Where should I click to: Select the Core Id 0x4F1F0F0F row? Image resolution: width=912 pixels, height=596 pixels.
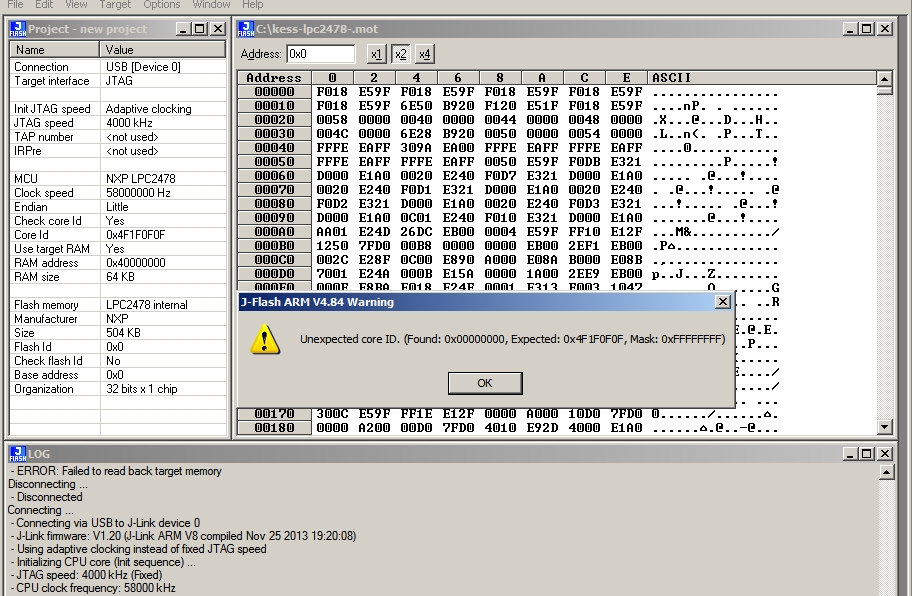(118, 235)
